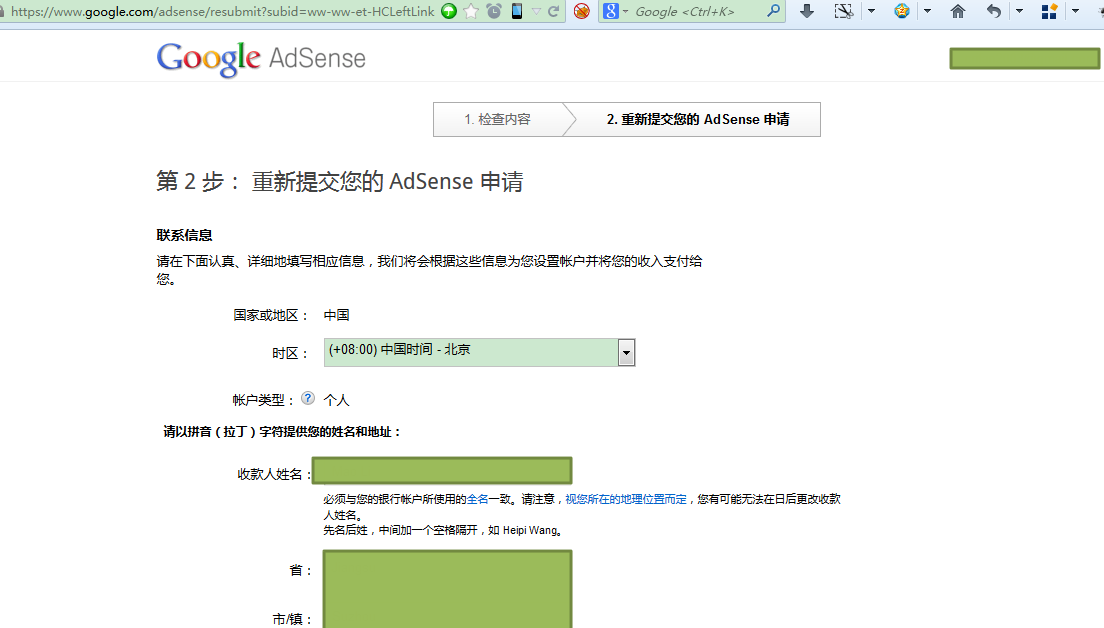Open the address bar history dropdown arrow
The height and width of the screenshot is (628, 1104).
point(537,11)
